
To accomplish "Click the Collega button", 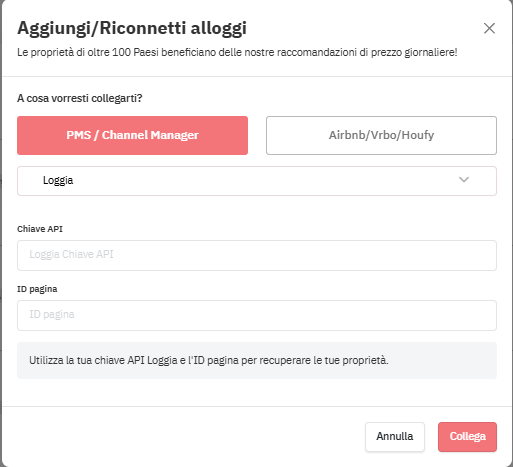I will click(467, 437).
